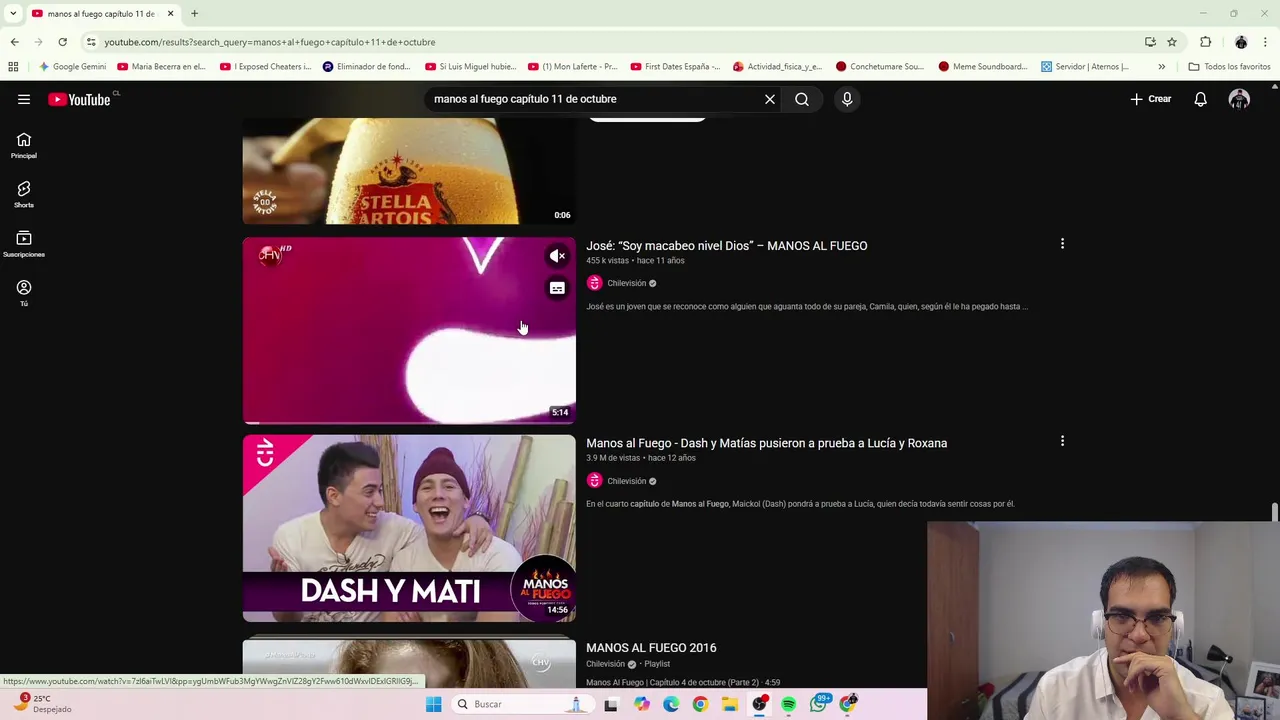Open more options for the Dash y Matías video
This screenshot has width=1280, height=720.
tap(1062, 441)
